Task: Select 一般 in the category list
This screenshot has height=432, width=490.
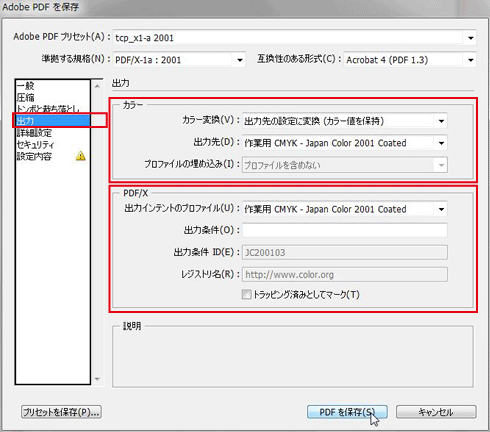Action: pyautogui.click(x=25, y=86)
